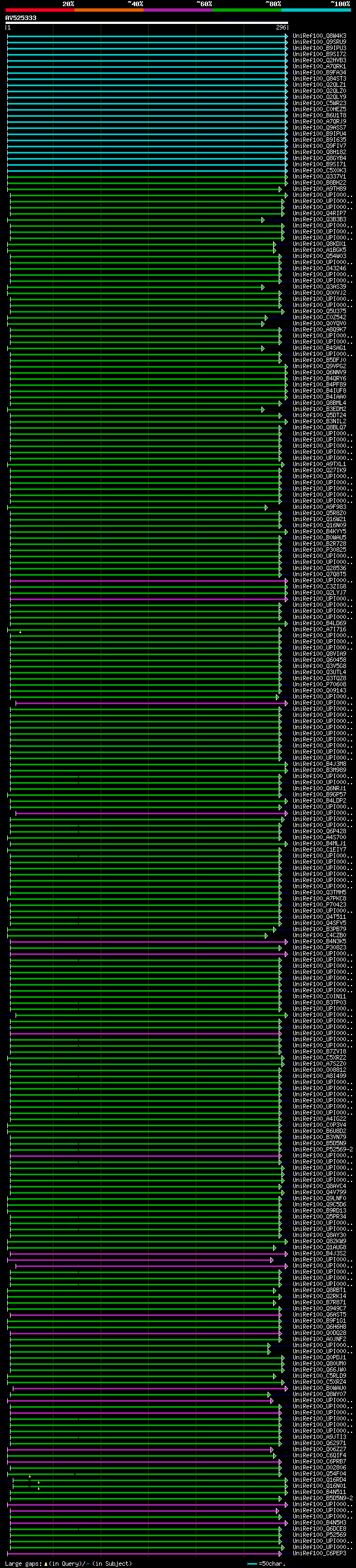Open hit UniRef100_C0P3V4
This screenshot has width=356, height=1568.
click(319, 1125)
